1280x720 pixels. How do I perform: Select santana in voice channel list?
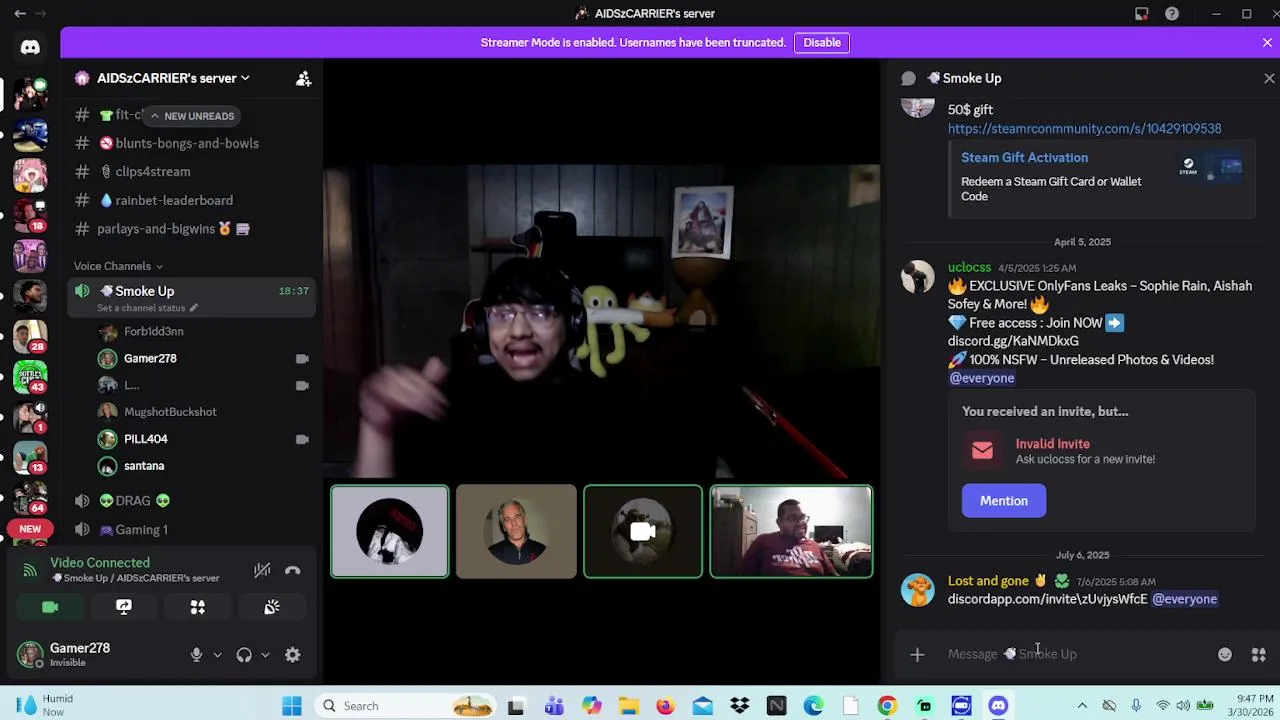point(144,466)
